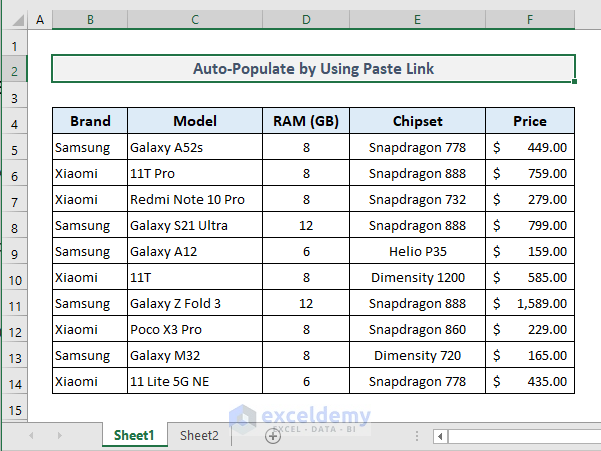This screenshot has height=451, width=601.
Task: Select the Sheet1 tab
Action: tap(134, 435)
